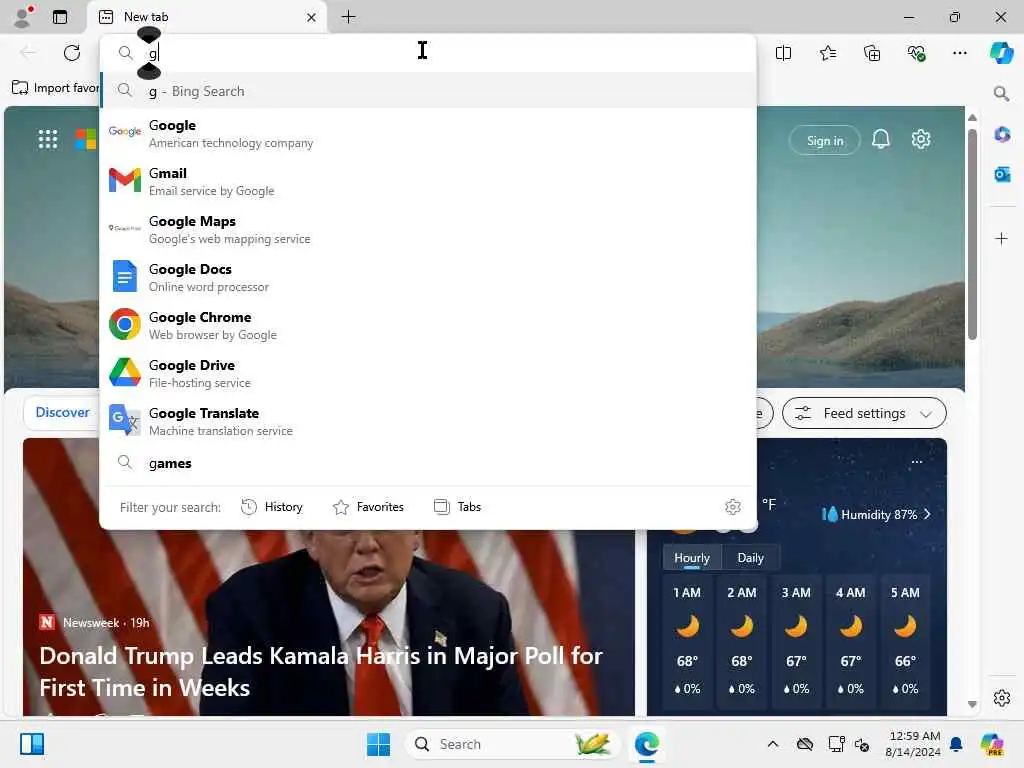Image resolution: width=1024 pixels, height=768 pixels.
Task: Toggle split screen icon in toolbar
Action: click(783, 53)
